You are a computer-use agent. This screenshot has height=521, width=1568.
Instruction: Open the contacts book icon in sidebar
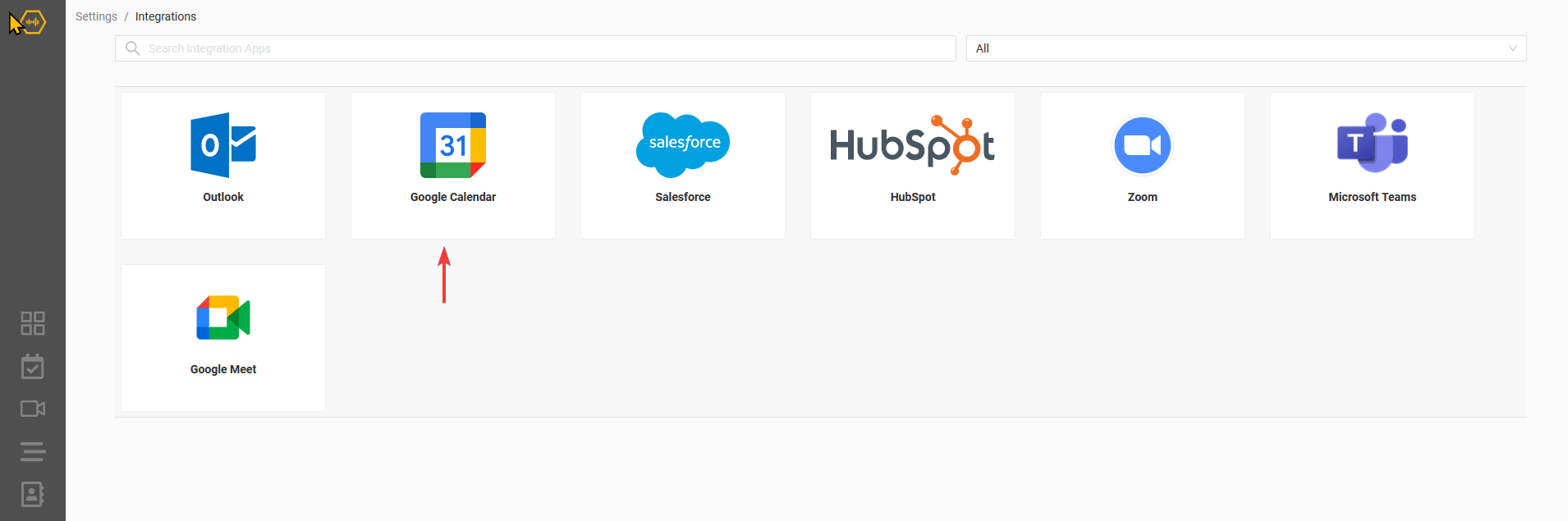pyautogui.click(x=33, y=494)
